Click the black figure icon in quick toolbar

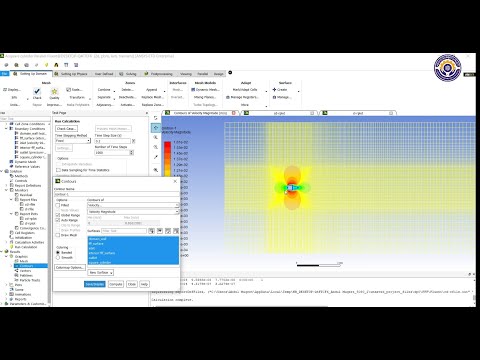[x=56, y=65]
